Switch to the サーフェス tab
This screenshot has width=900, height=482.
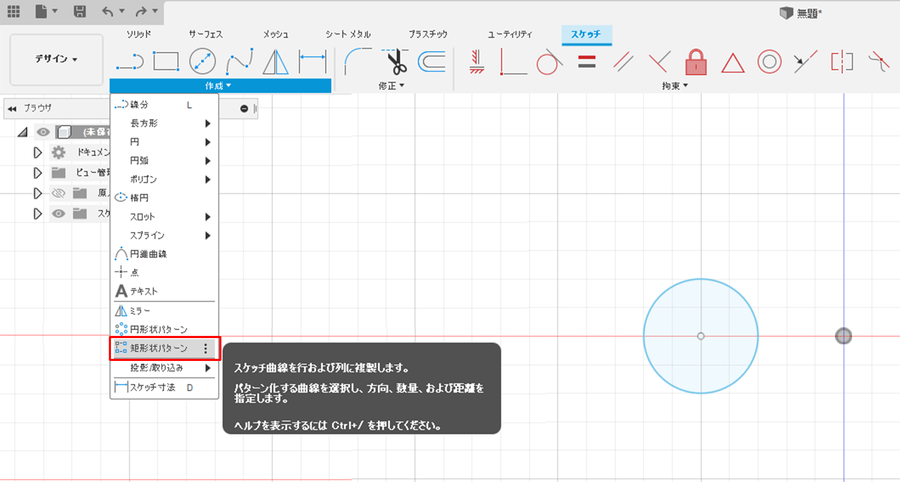click(205, 34)
